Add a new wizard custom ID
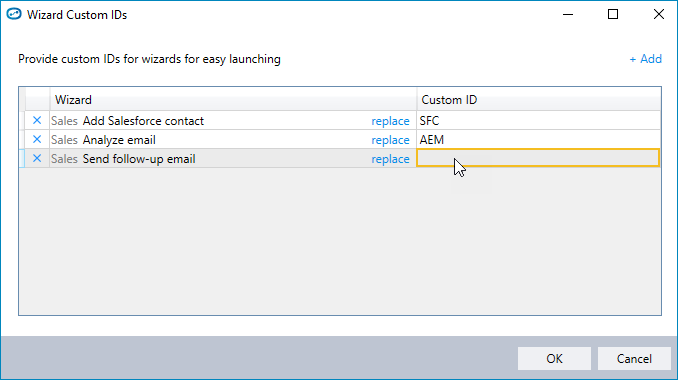 click(645, 59)
